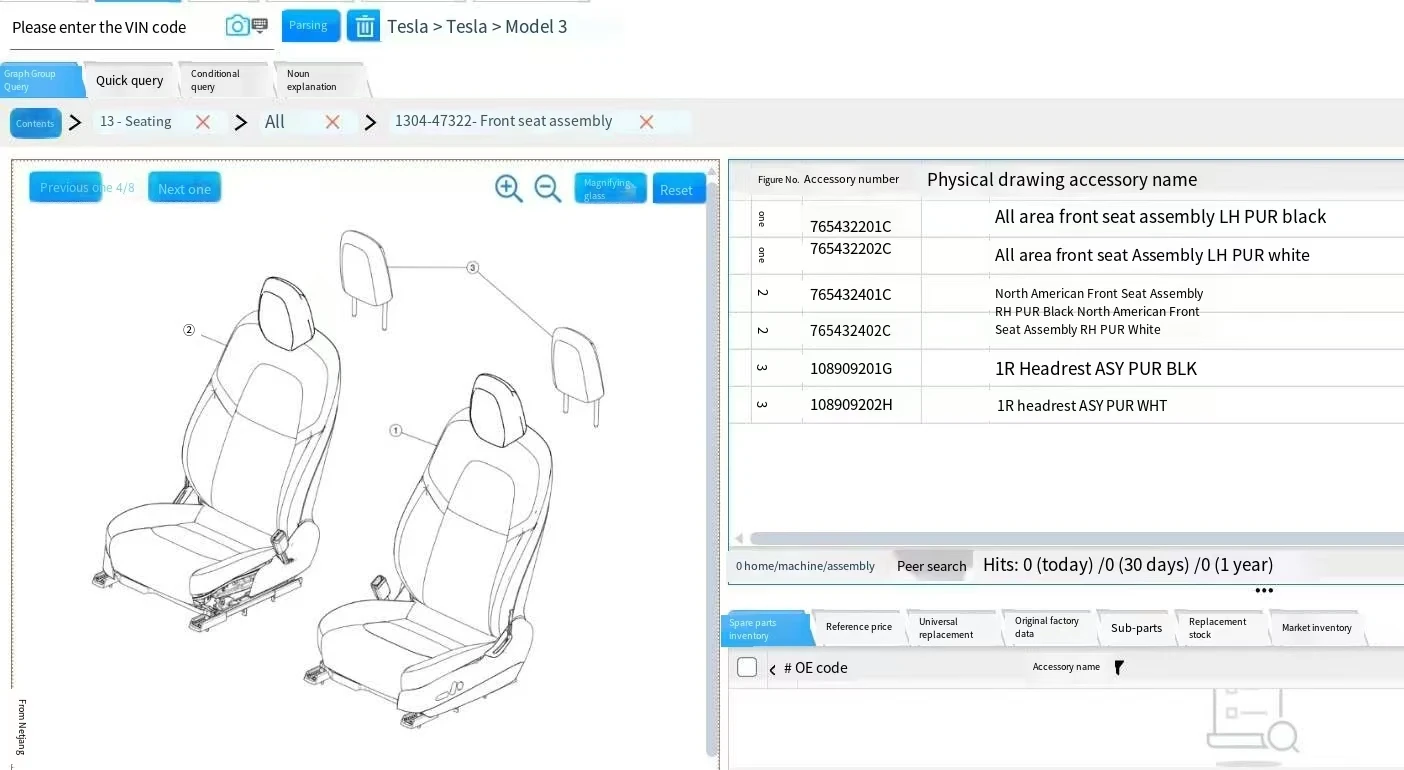The height and width of the screenshot is (770, 1404).
Task: Click the back chevron before OE code
Action: 772,669
